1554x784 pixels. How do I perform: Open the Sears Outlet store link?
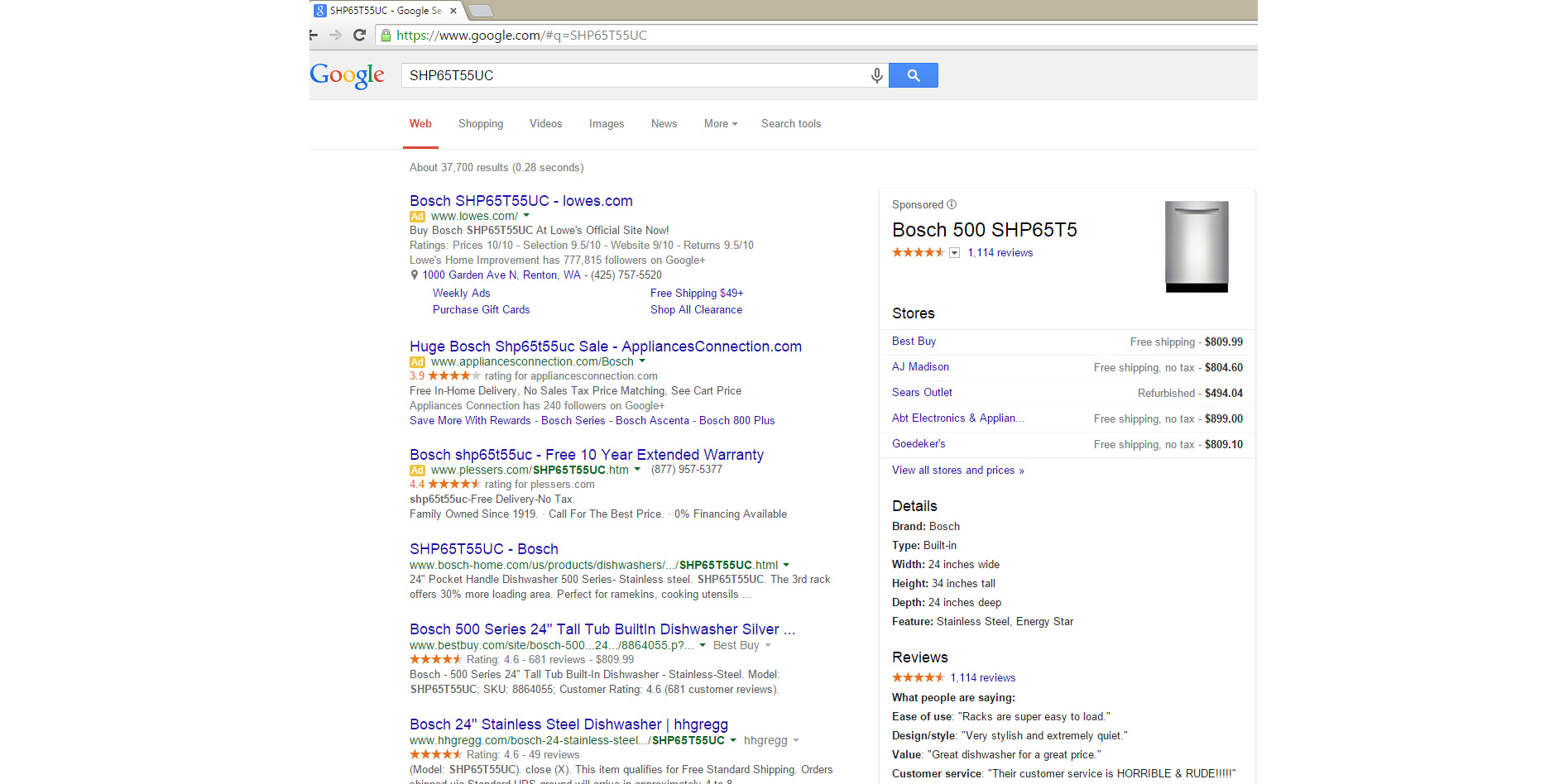tap(923, 393)
